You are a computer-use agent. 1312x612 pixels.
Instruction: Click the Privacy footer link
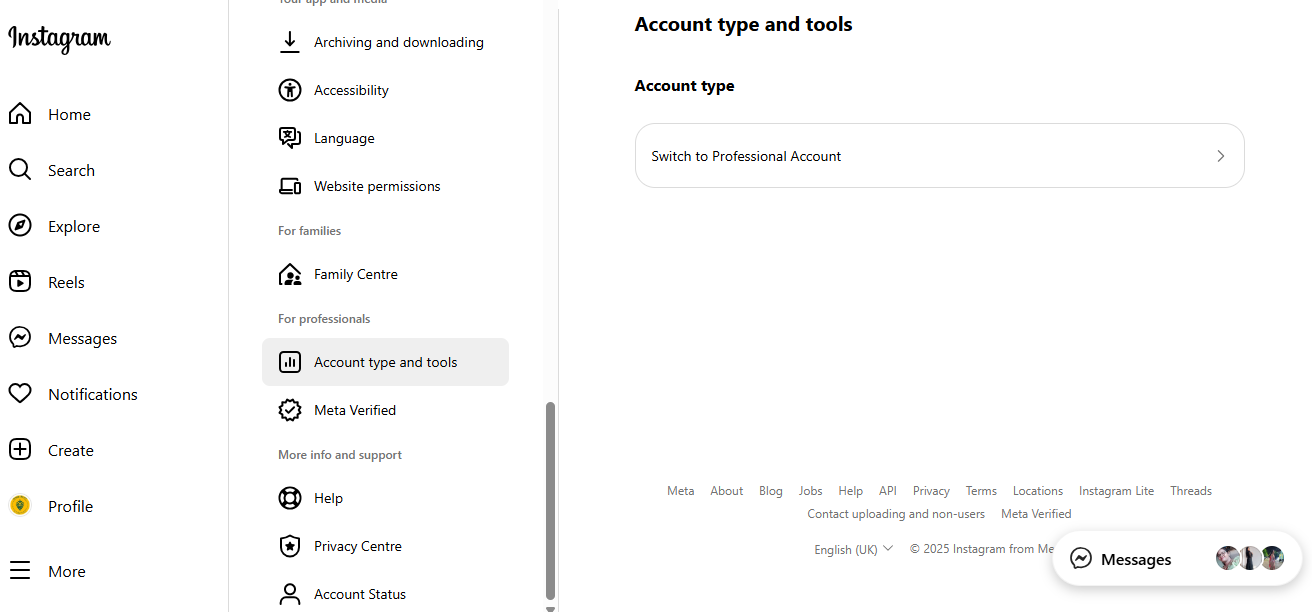tap(931, 491)
